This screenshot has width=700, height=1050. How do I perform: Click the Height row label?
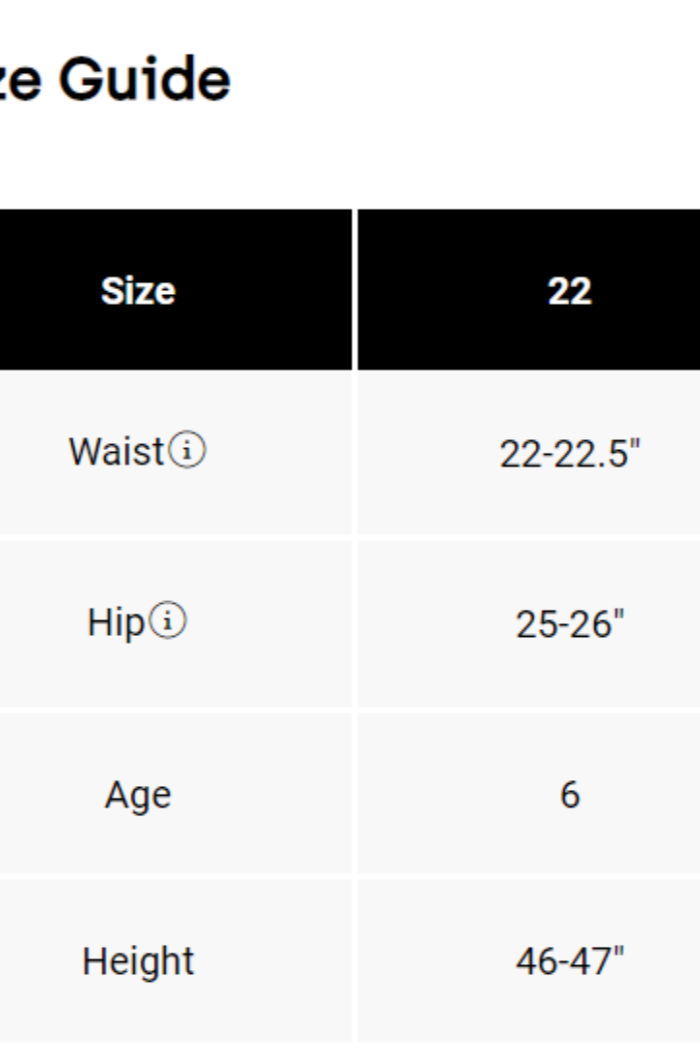coord(138,962)
